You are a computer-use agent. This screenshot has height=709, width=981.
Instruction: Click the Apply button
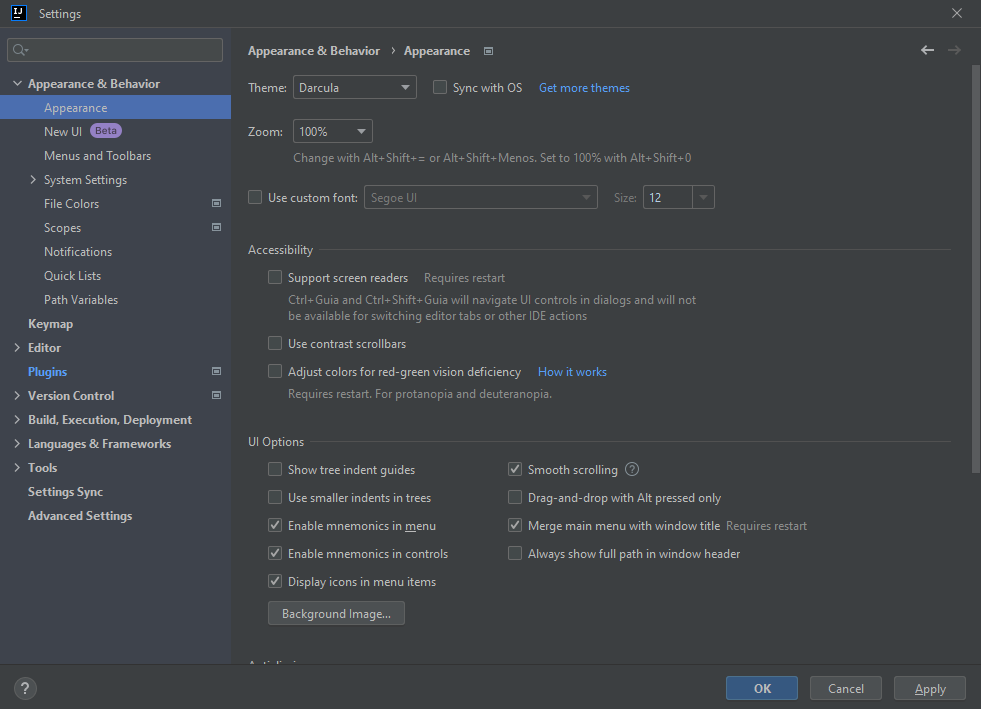coord(930,688)
